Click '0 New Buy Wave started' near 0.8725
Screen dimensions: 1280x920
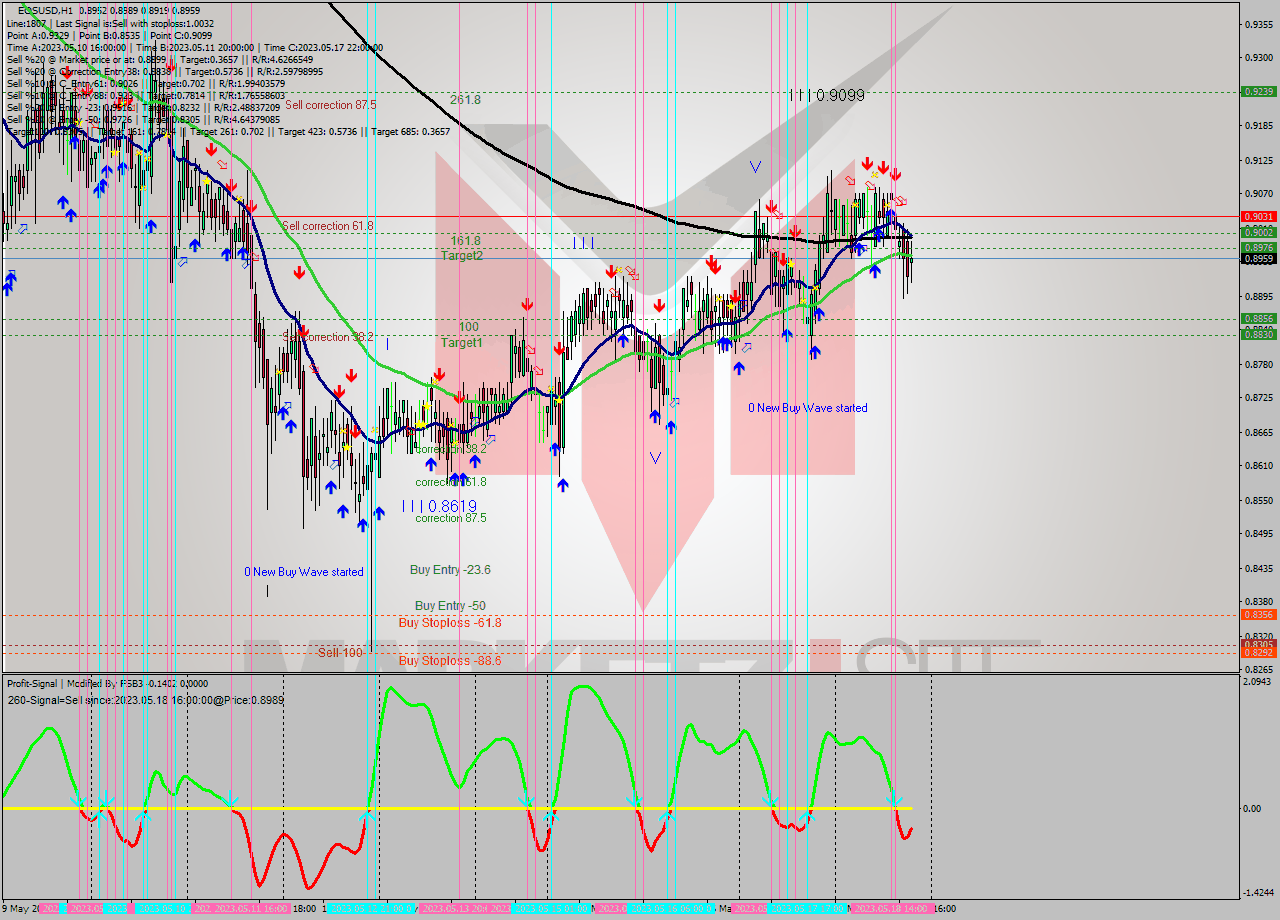[x=808, y=408]
